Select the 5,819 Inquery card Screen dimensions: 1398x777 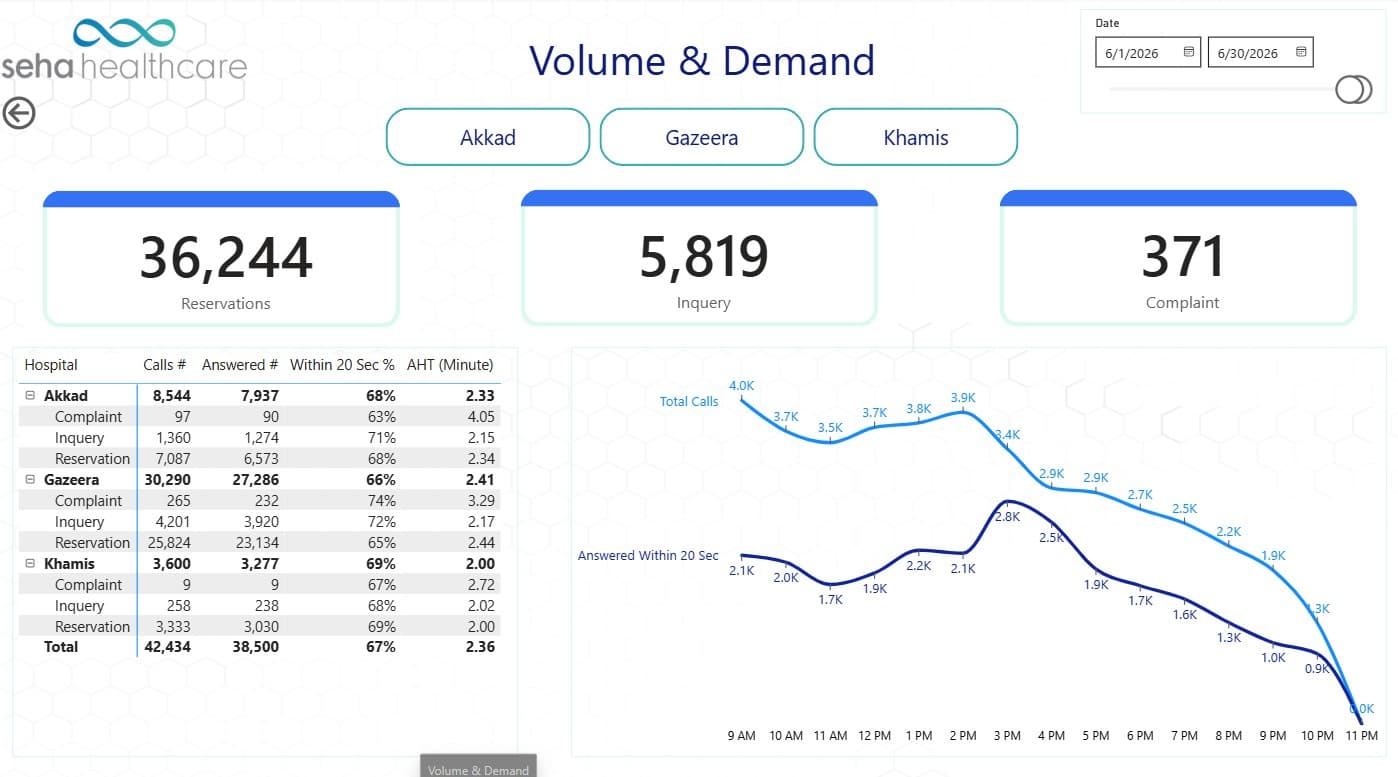(x=699, y=258)
